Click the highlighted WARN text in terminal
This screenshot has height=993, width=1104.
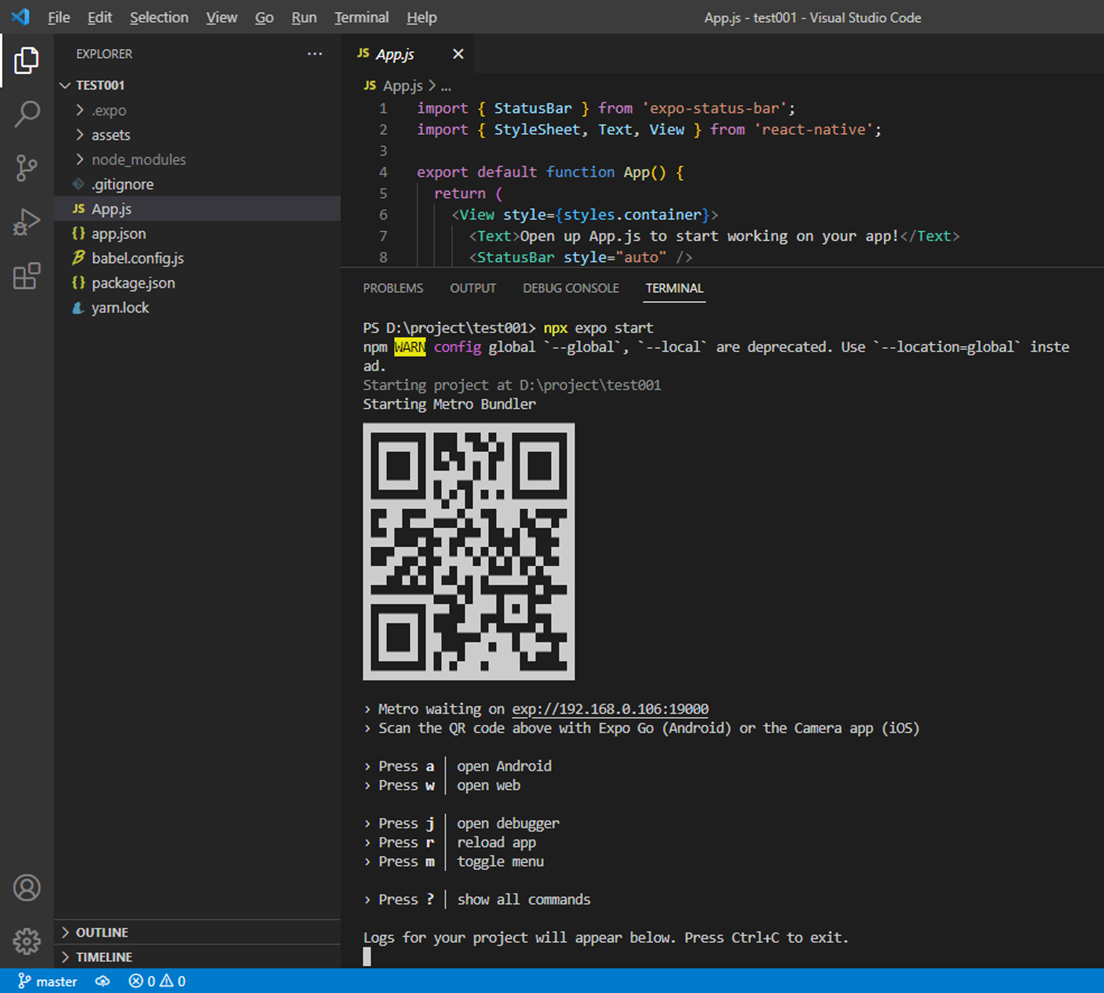pos(410,346)
